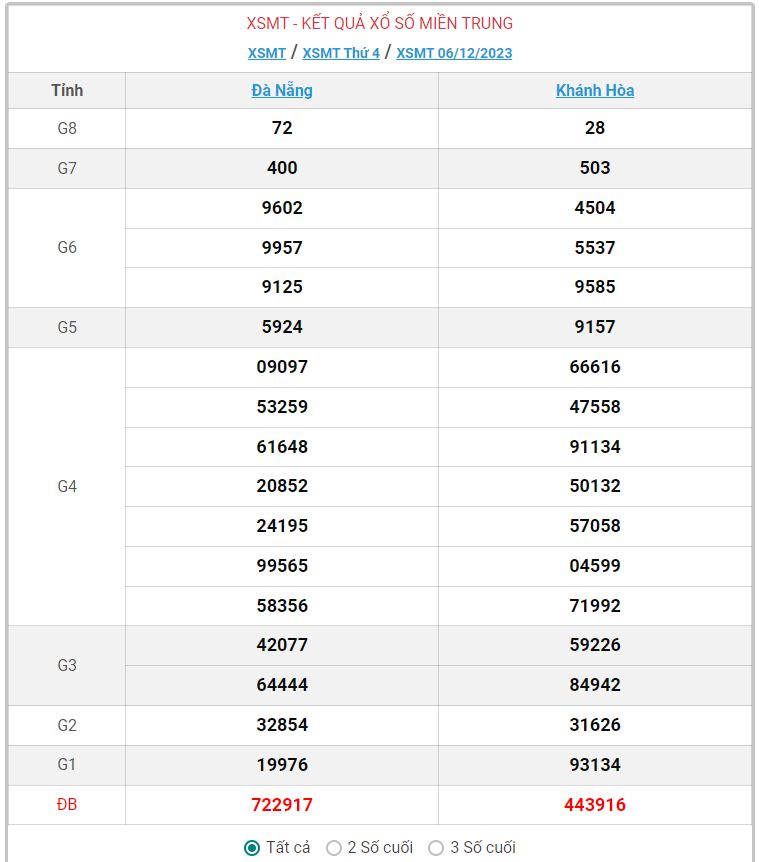
Task: Click the Khánh Hòa G2 number 31626
Action: (x=595, y=725)
